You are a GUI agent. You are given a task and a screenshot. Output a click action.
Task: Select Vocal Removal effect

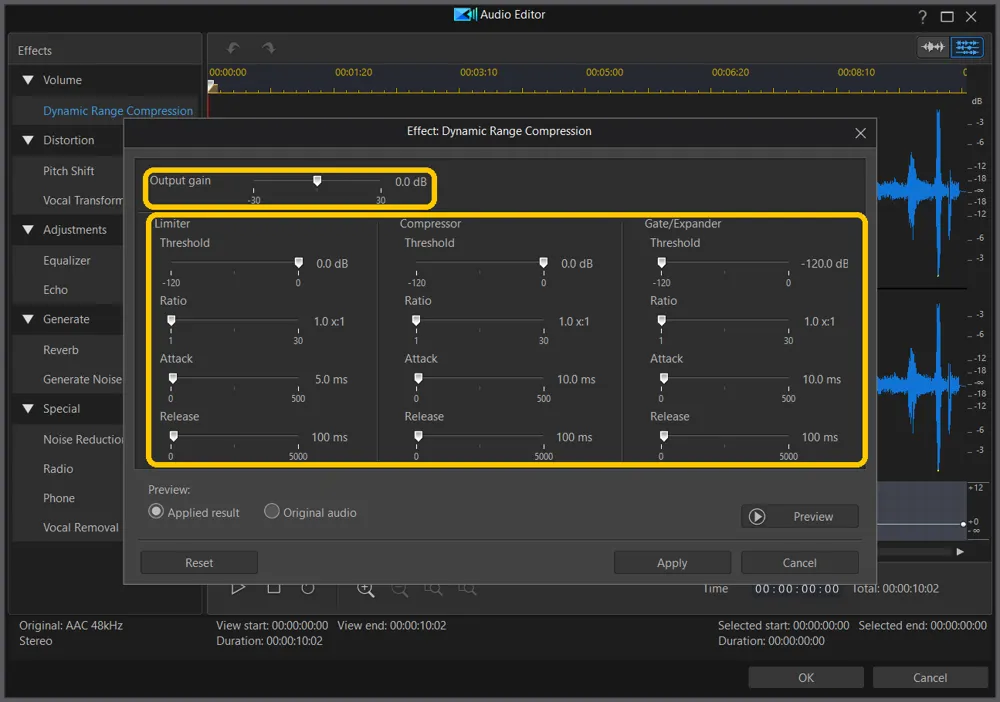[80, 527]
